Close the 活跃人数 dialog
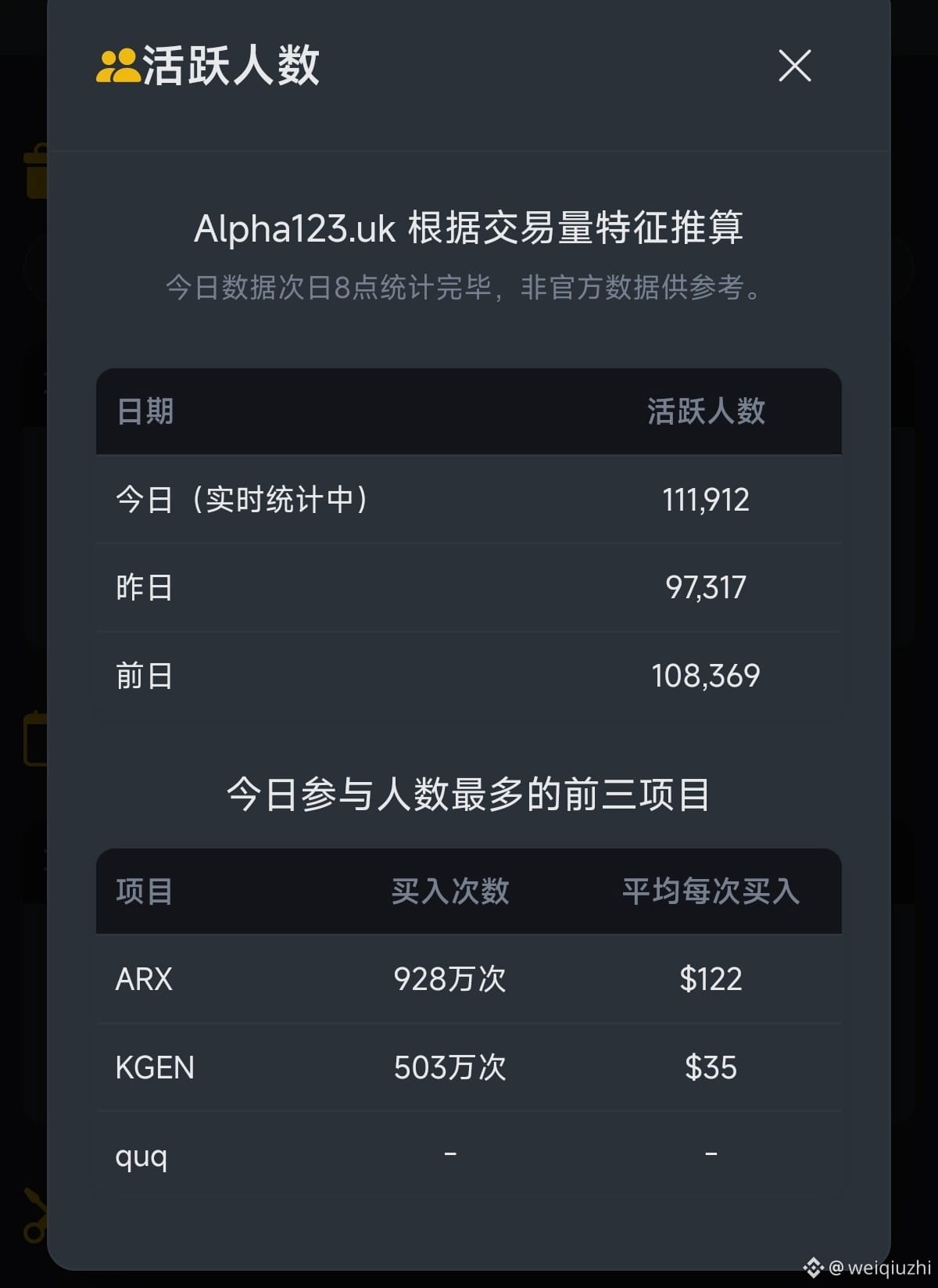The height and width of the screenshot is (1288, 938). 795,66
